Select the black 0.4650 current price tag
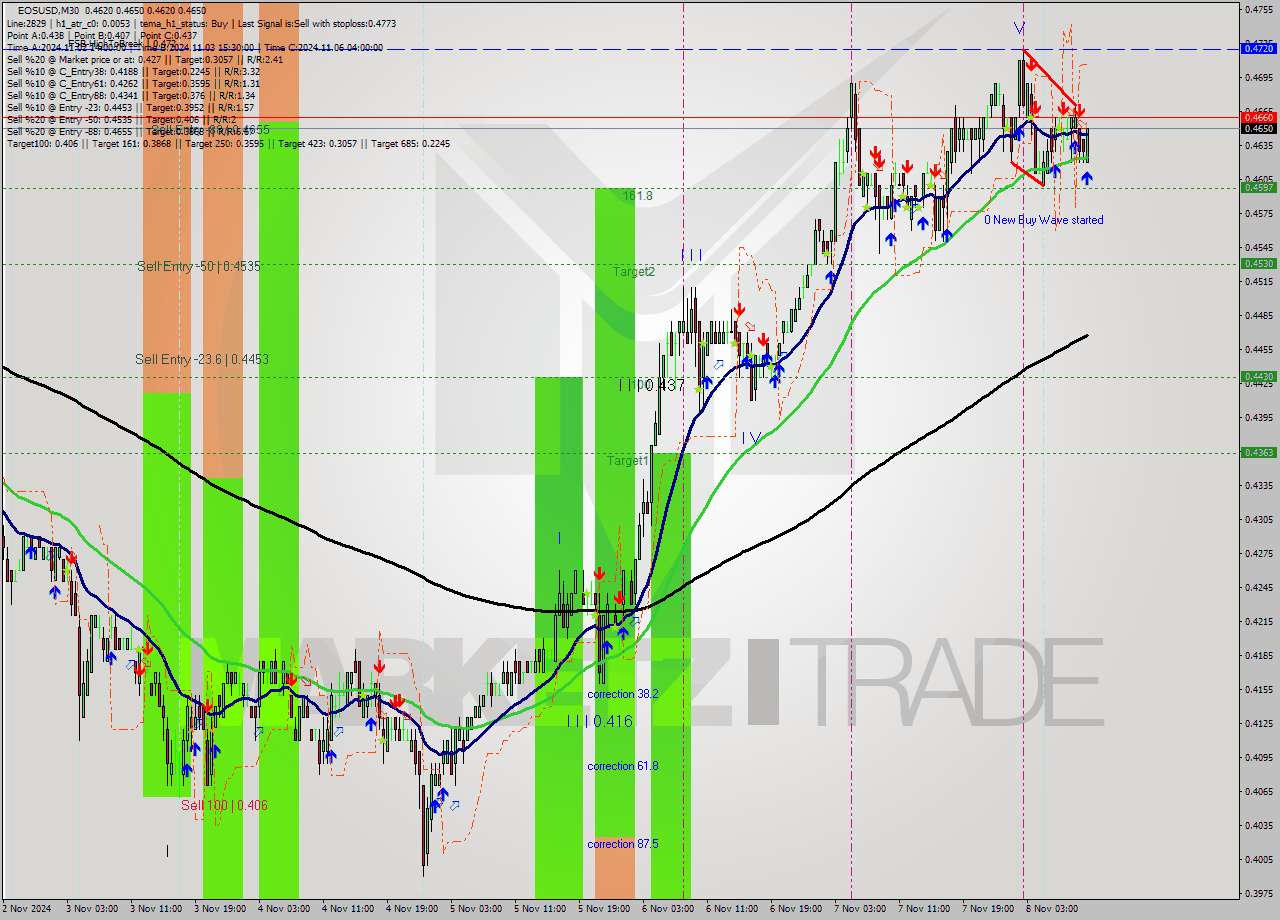 (x=1258, y=128)
